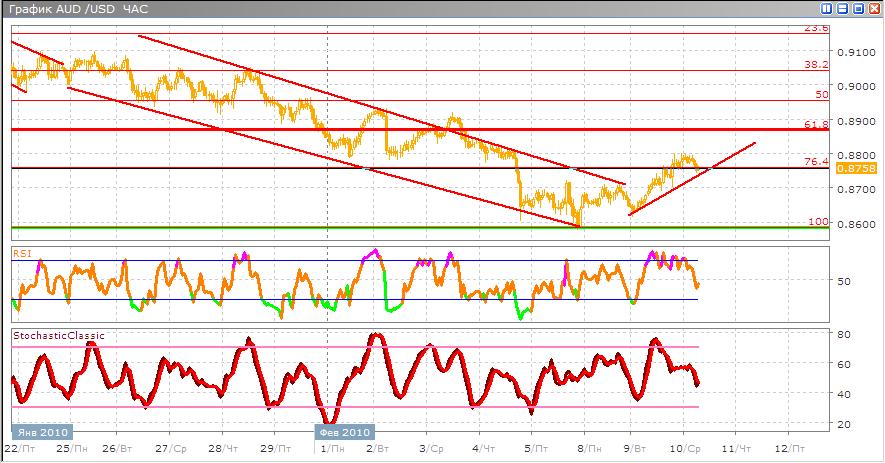The width and height of the screenshot is (885, 463).
Task: Click the 80 level on Stochastic scale
Action: click(843, 334)
